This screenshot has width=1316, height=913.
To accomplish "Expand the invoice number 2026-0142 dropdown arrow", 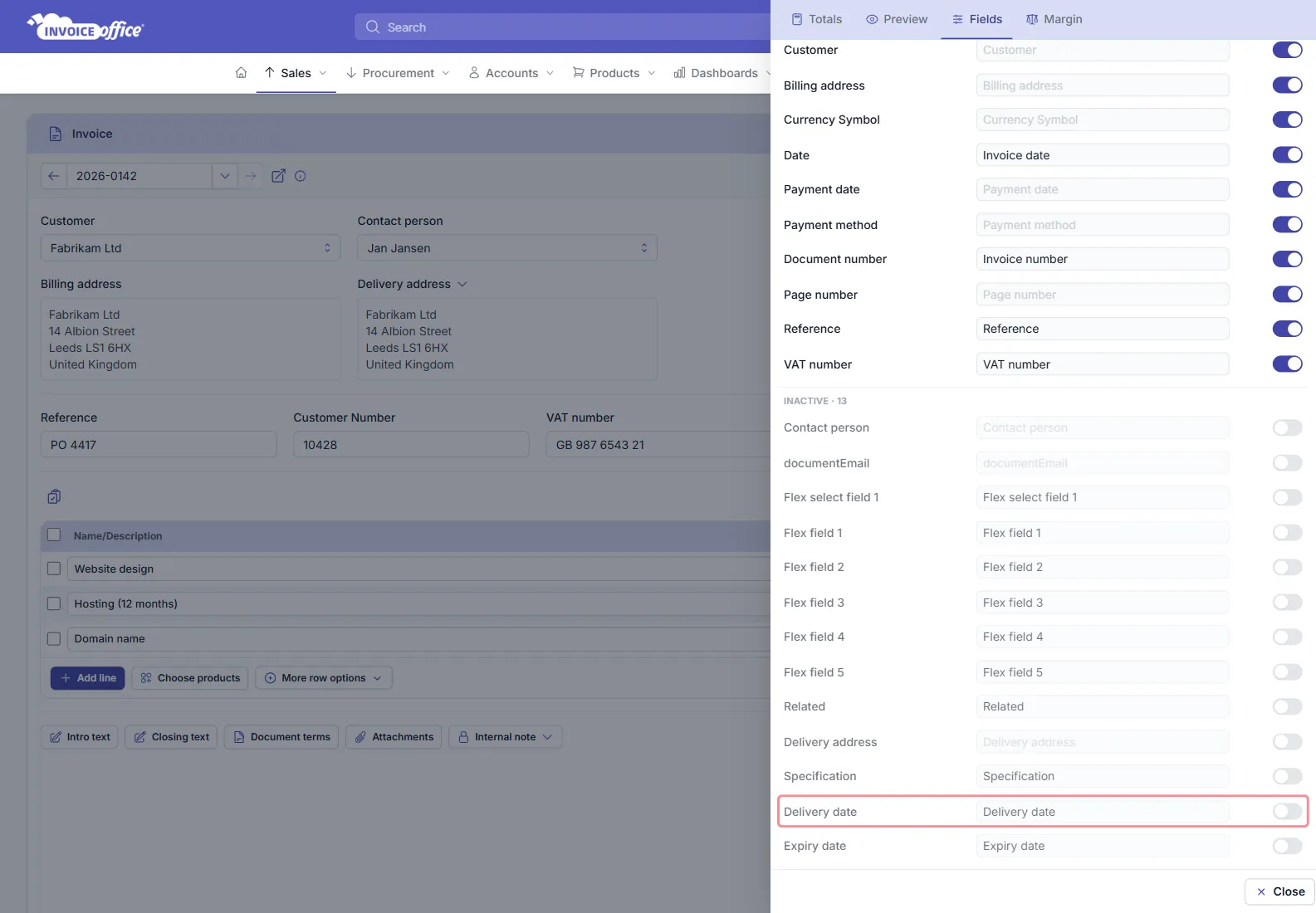I will point(225,176).
